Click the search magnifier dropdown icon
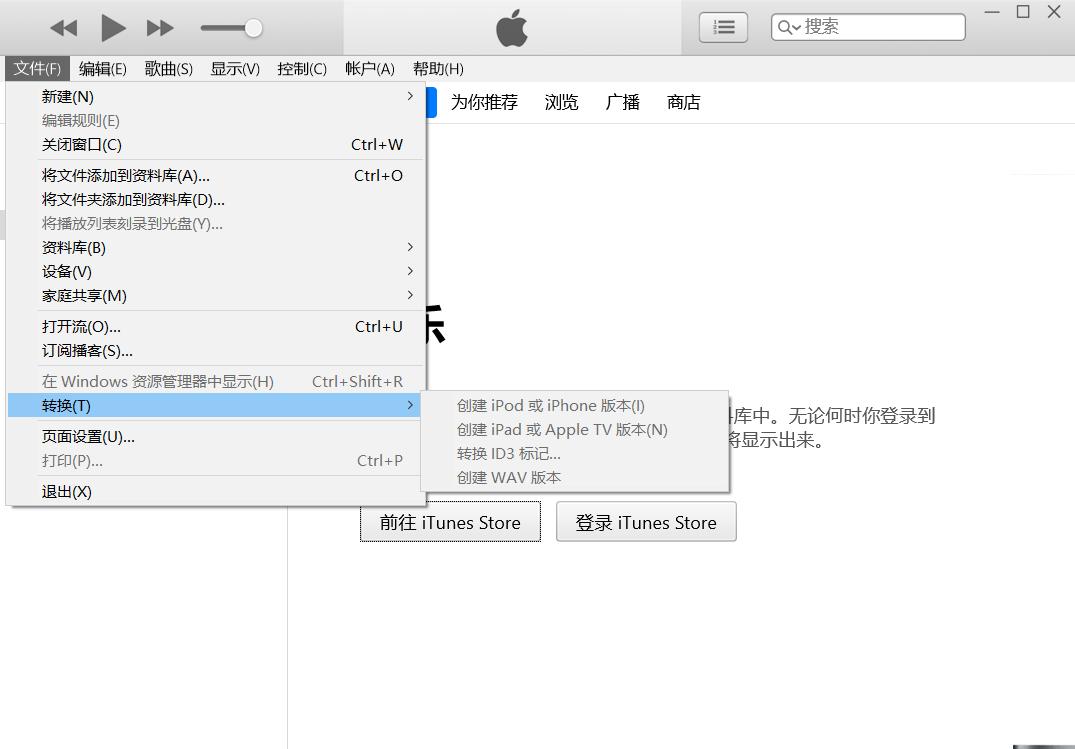1075x749 pixels. (789, 27)
